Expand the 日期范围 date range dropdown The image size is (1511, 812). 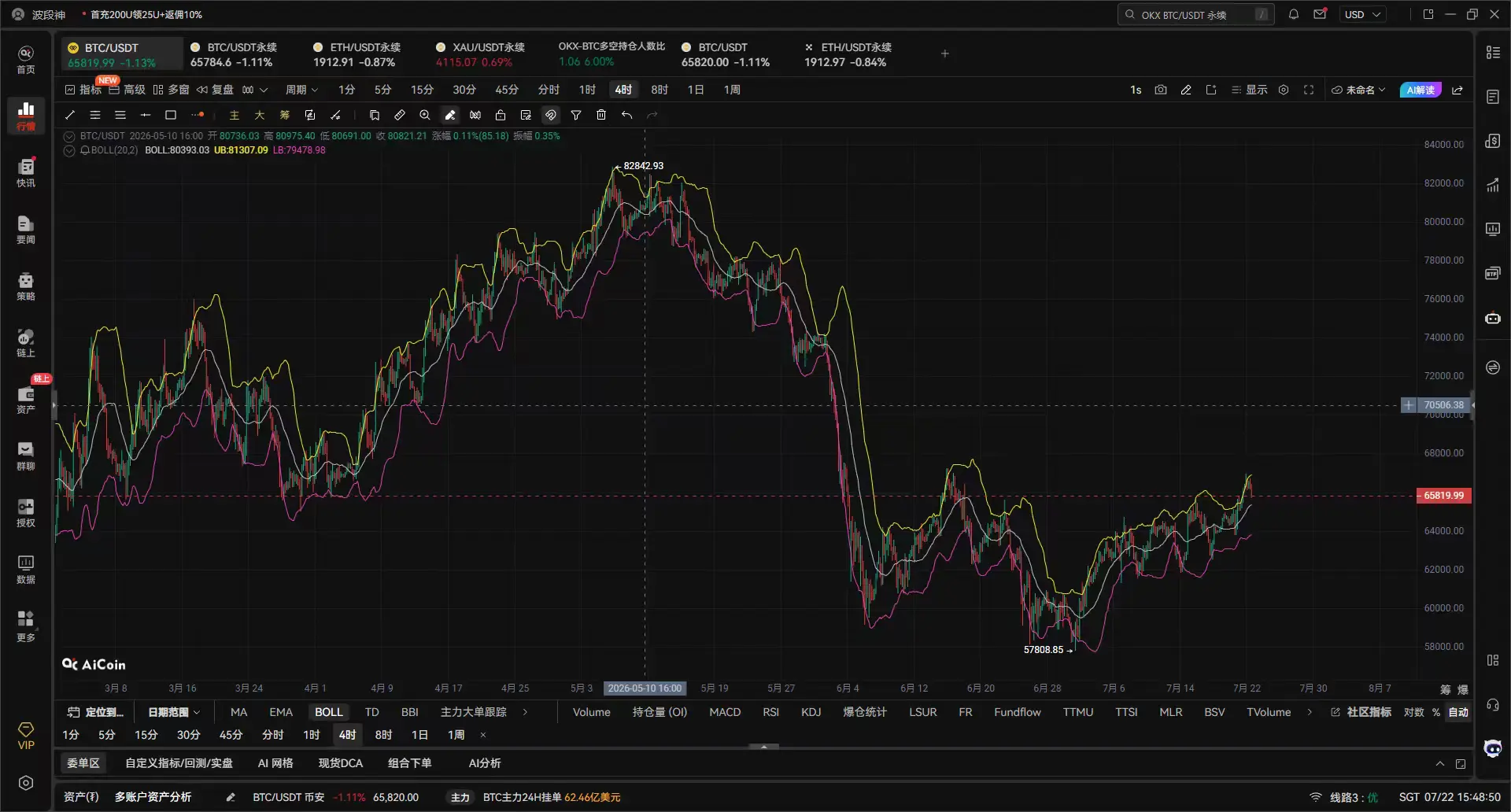[174, 712]
